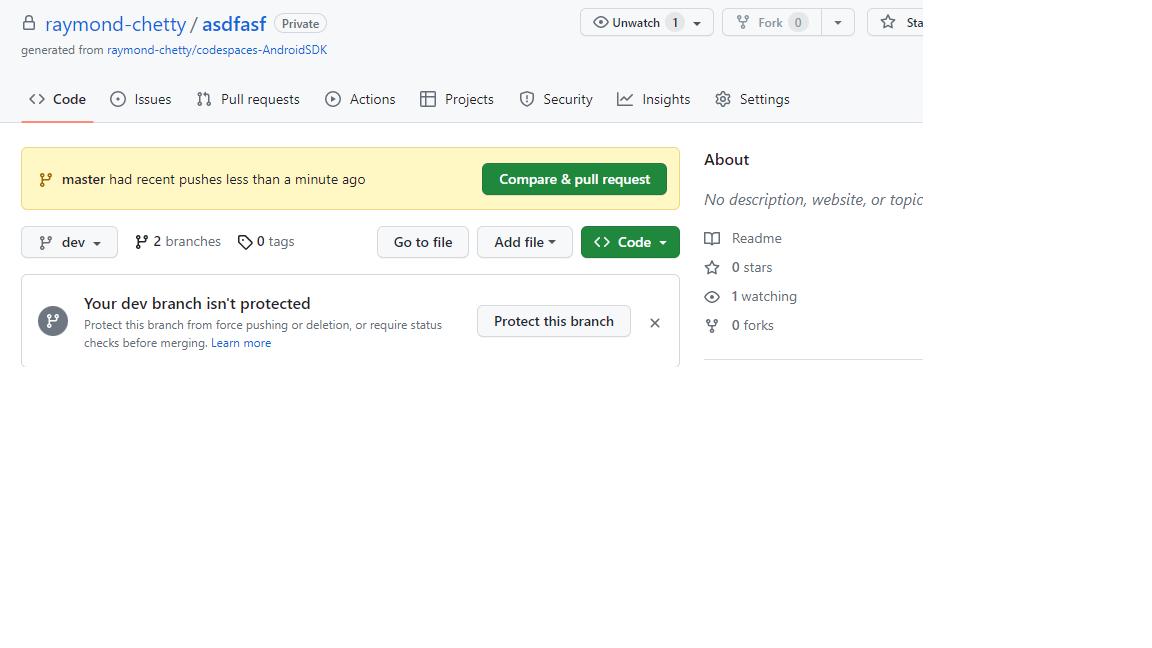Open the Issues tab

(140, 98)
